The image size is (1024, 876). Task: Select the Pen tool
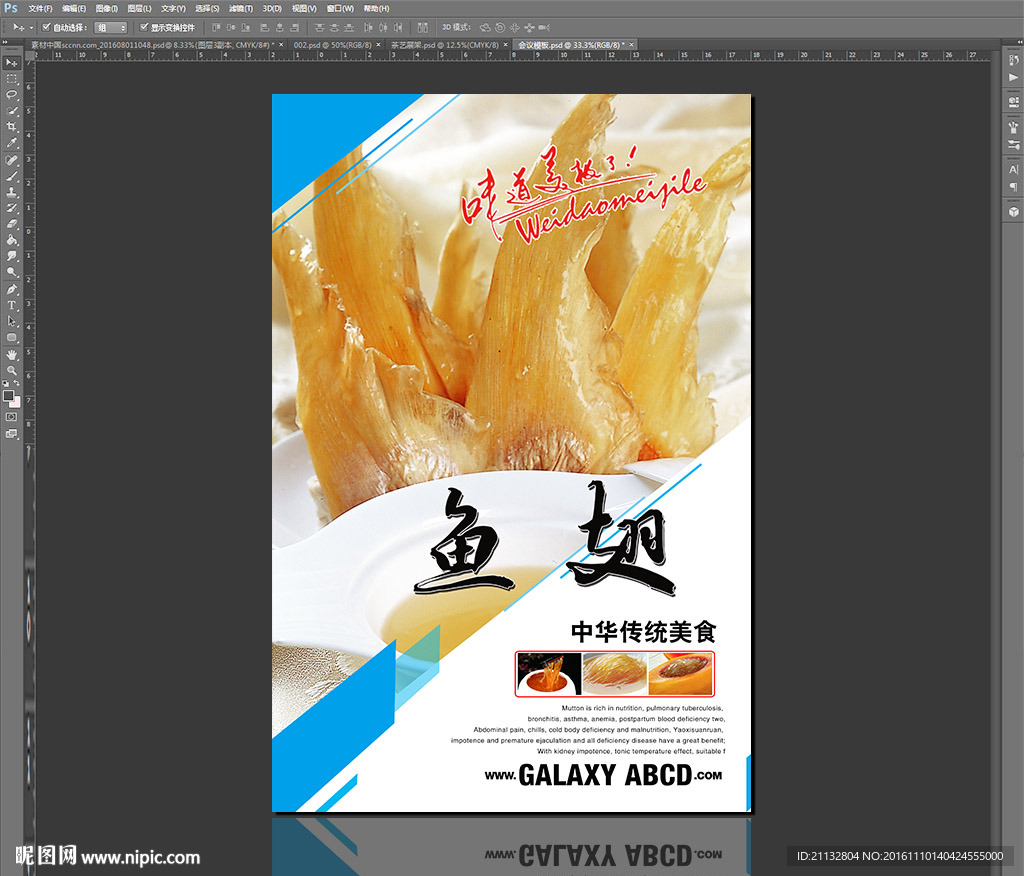pyautogui.click(x=12, y=289)
